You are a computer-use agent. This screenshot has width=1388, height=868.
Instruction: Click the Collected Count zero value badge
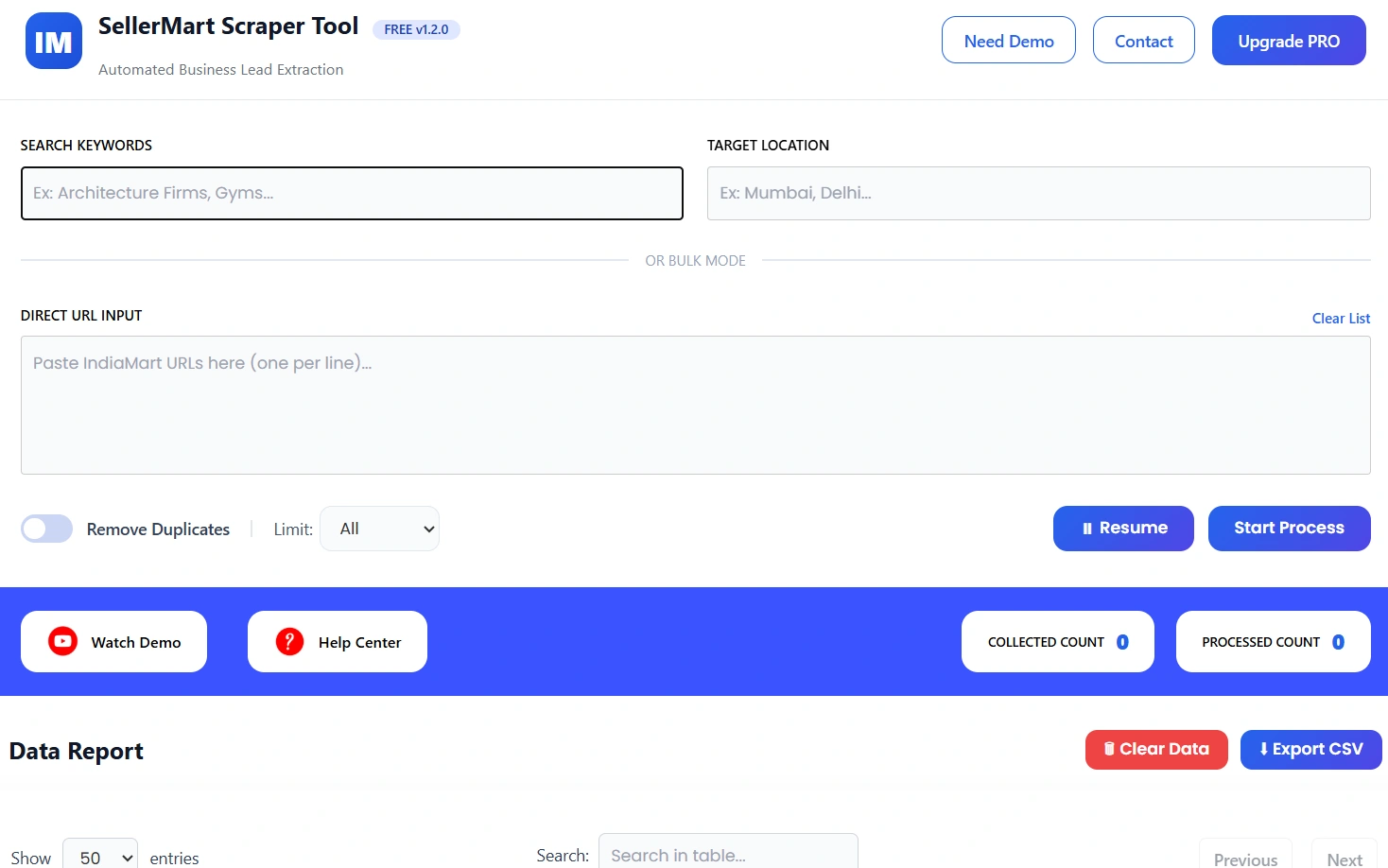tap(1122, 642)
